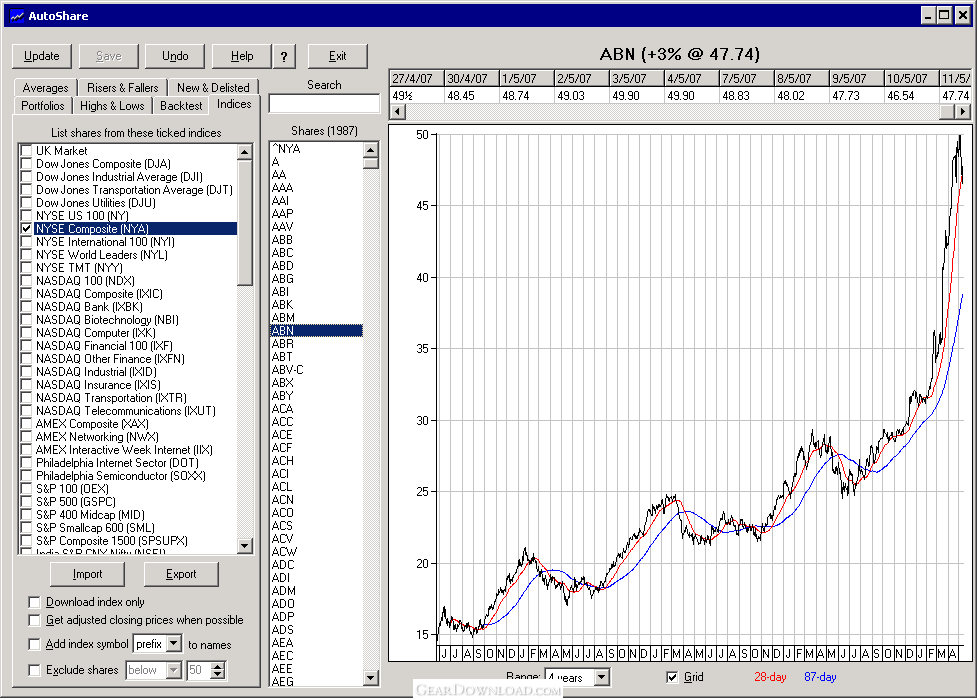Click the question mark help button

point(284,56)
